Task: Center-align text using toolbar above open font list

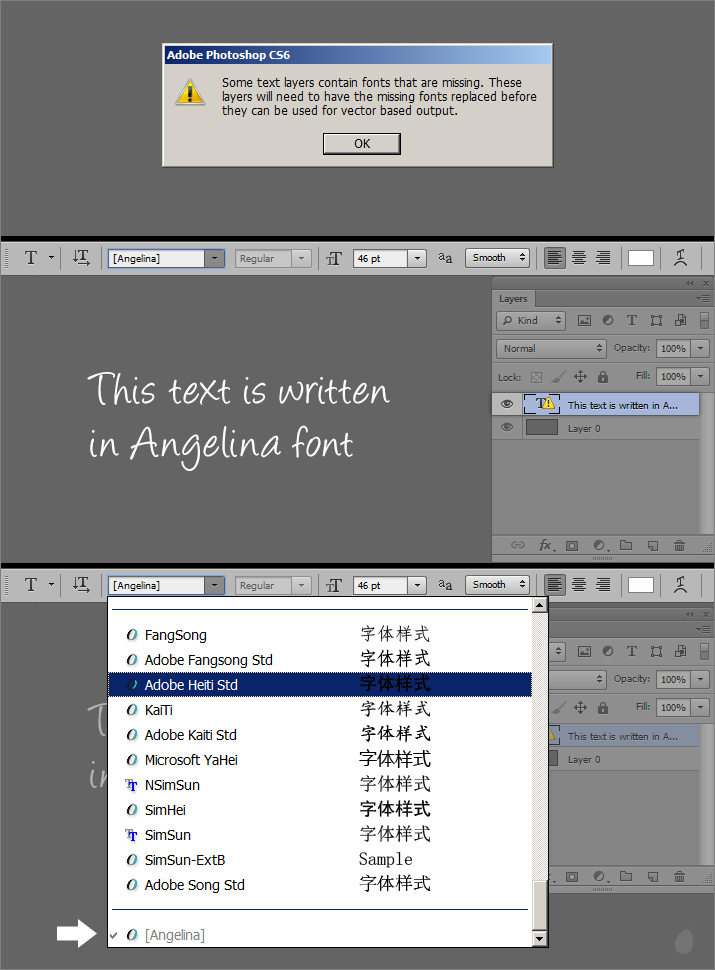Action: pos(579,585)
